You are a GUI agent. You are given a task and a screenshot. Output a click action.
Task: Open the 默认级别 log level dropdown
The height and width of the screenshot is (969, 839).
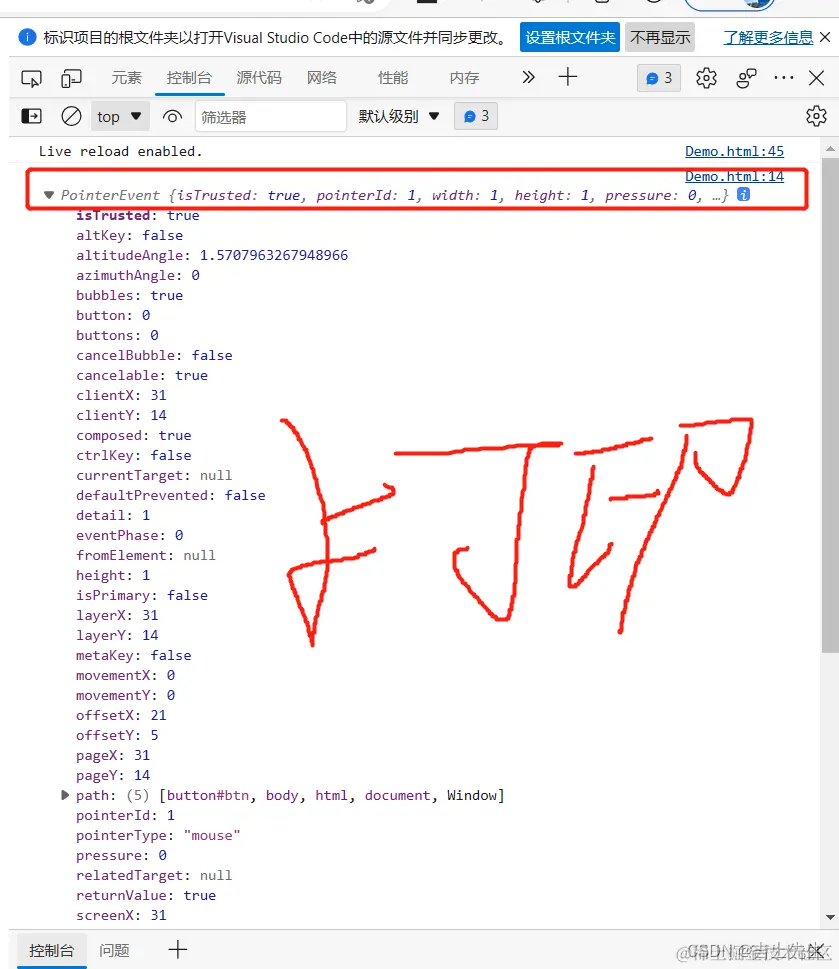399,116
